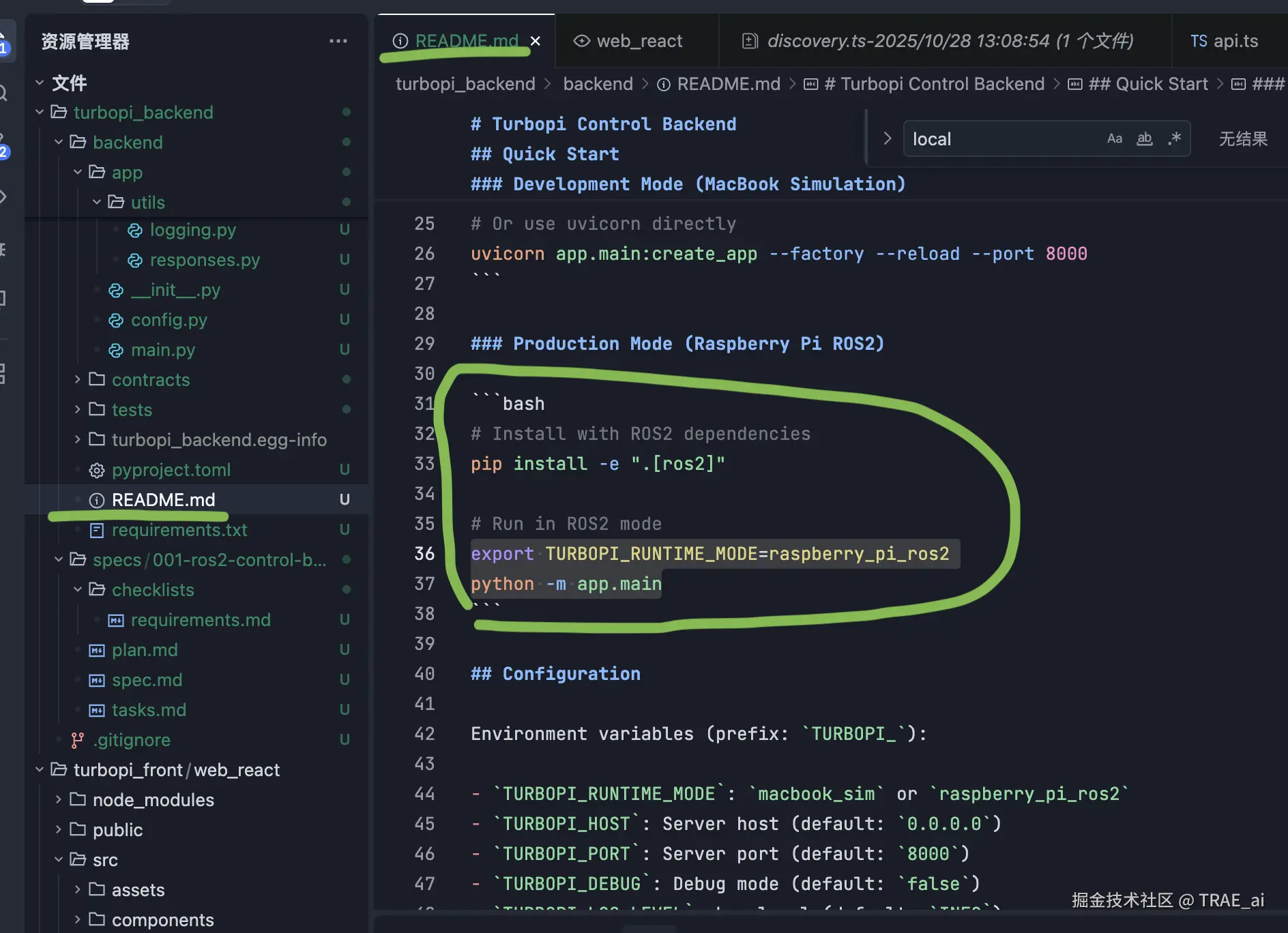The width and height of the screenshot is (1288, 933).
Task: Toggle match case in find box
Action: pyautogui.click(x=1114, y=139)
